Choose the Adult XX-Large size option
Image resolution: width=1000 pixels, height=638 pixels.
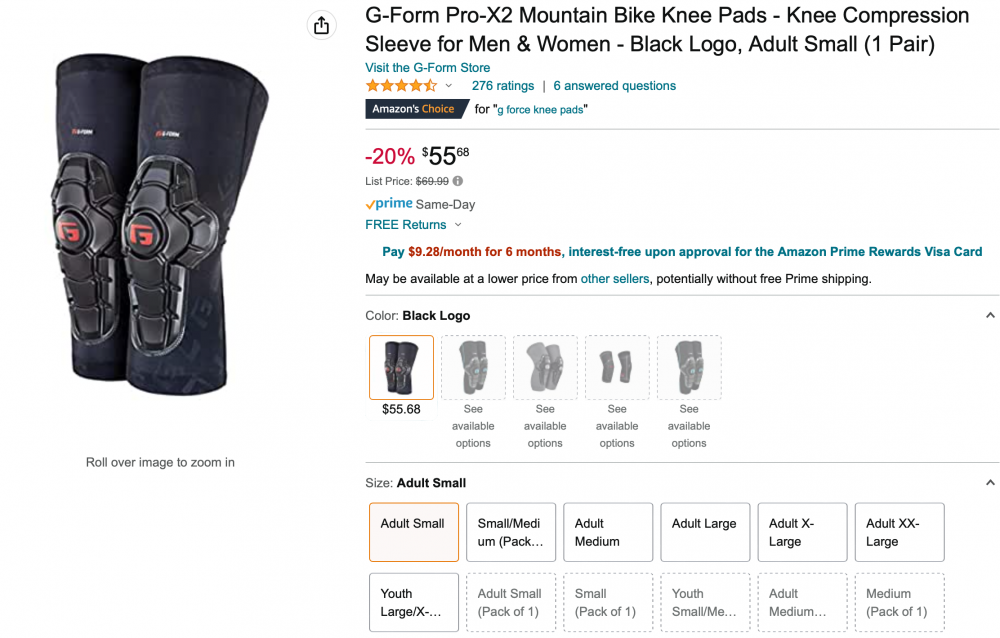(x=900, y=532)
